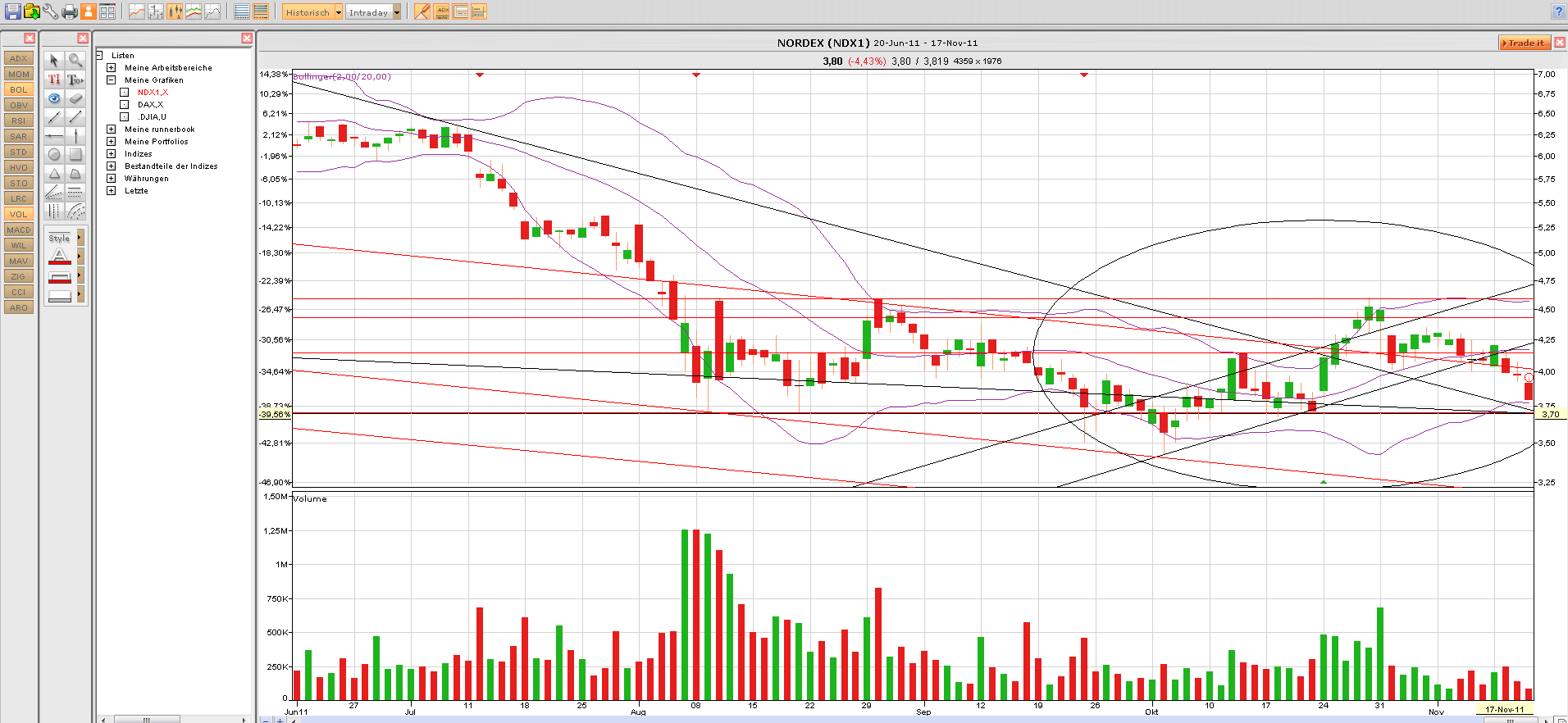Click the ARO indicator button

point(19,307)
